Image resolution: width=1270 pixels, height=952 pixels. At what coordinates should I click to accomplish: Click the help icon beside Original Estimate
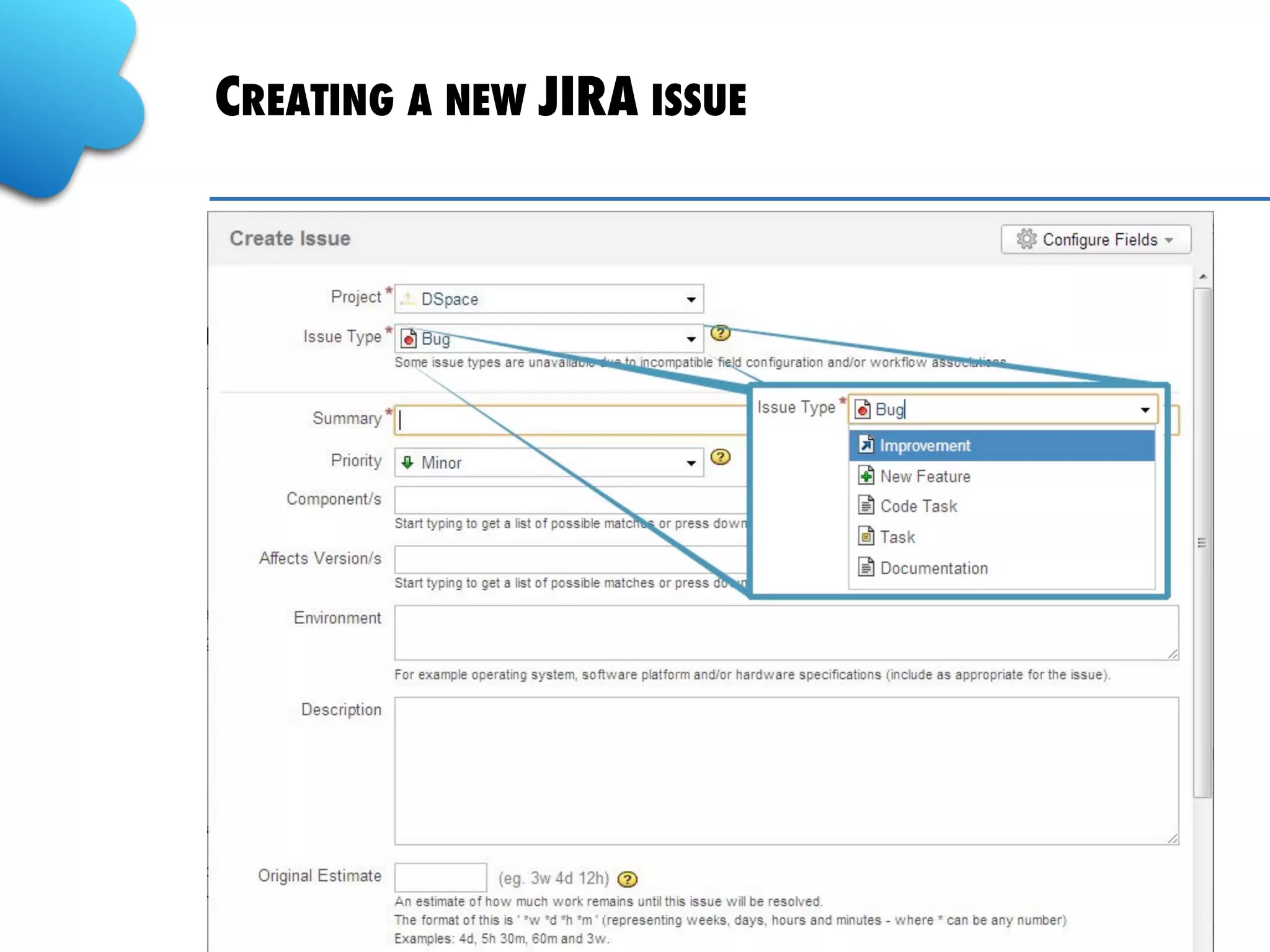[x=628, y=879]
